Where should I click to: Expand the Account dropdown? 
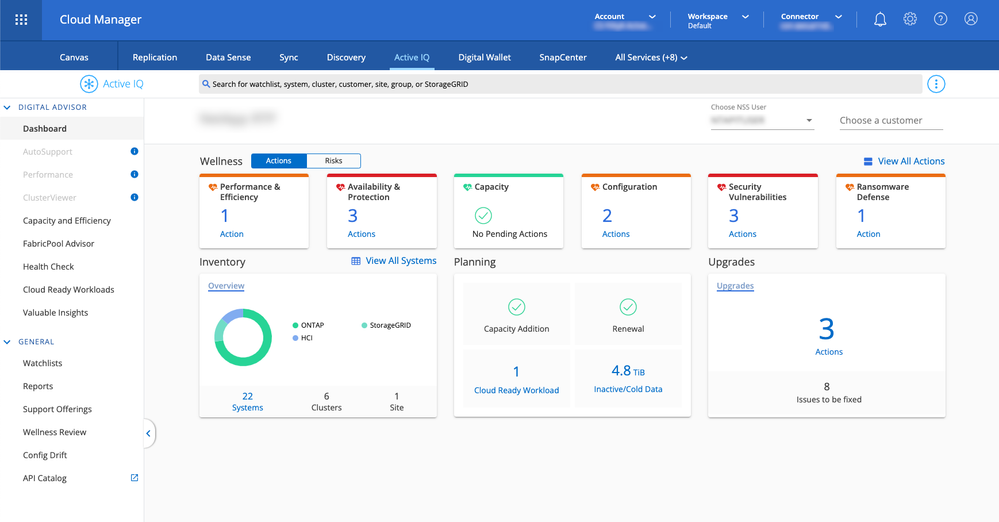[x=652, y=17]
